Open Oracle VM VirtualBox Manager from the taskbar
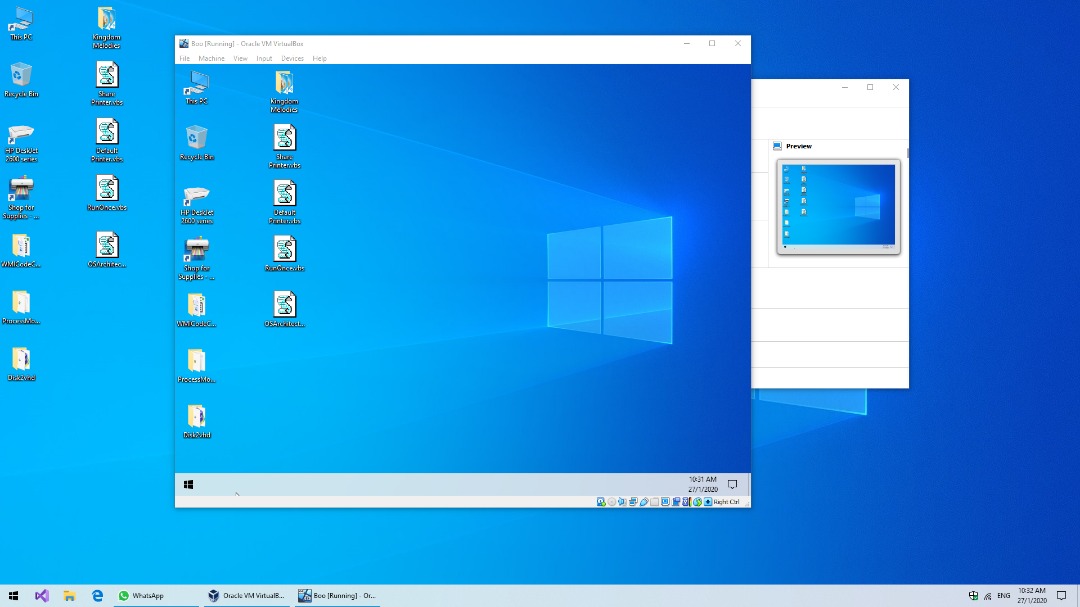The width and height of the screenshot is (1080, 607). pos(246,595)
